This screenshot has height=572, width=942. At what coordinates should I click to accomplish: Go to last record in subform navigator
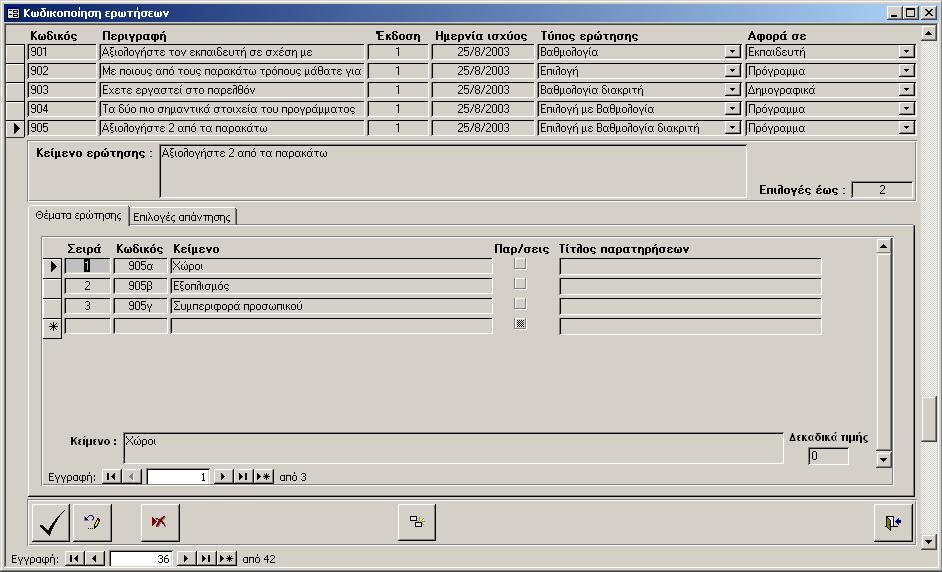click(x=243, y=477)
